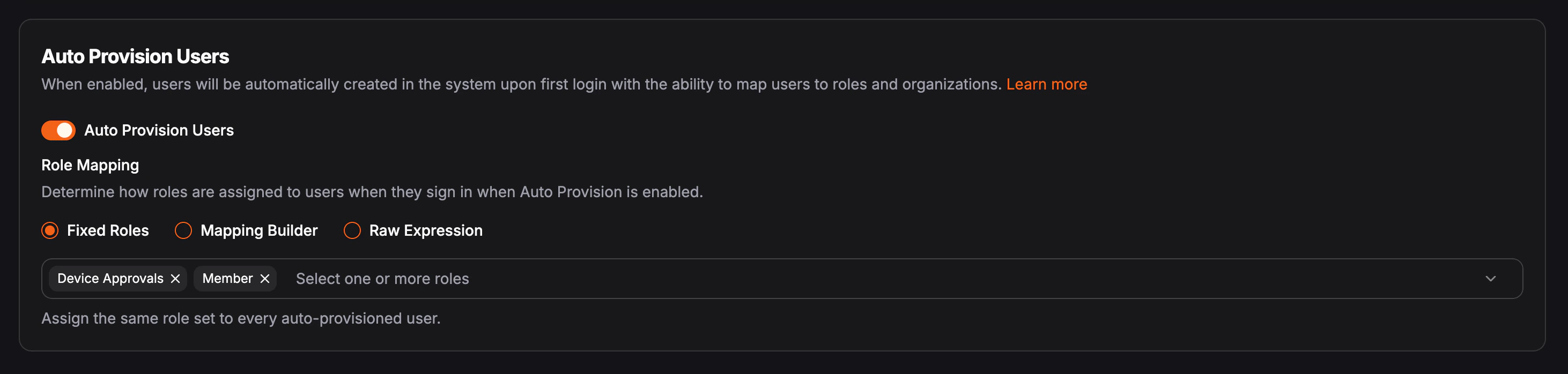Select the Fixed Roles radio circle
The image size is (1568, 374).
click(x=50, y=230)
